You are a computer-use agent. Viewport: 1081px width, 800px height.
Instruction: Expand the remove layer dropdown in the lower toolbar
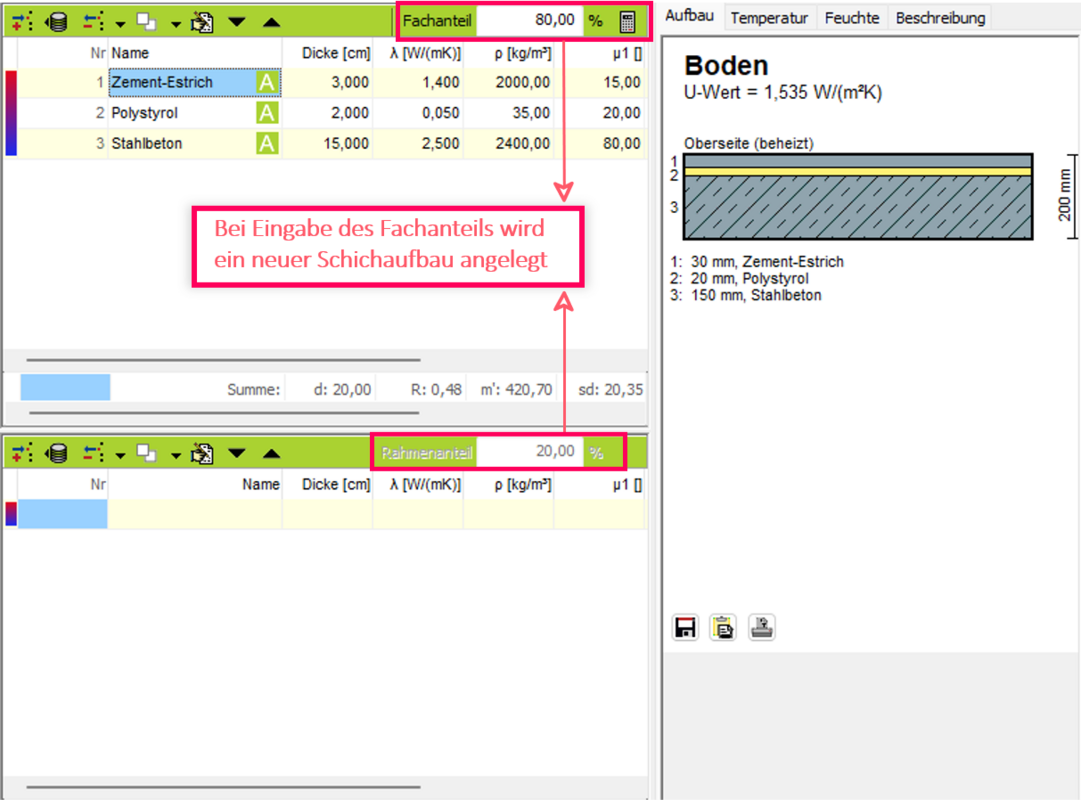119,455
